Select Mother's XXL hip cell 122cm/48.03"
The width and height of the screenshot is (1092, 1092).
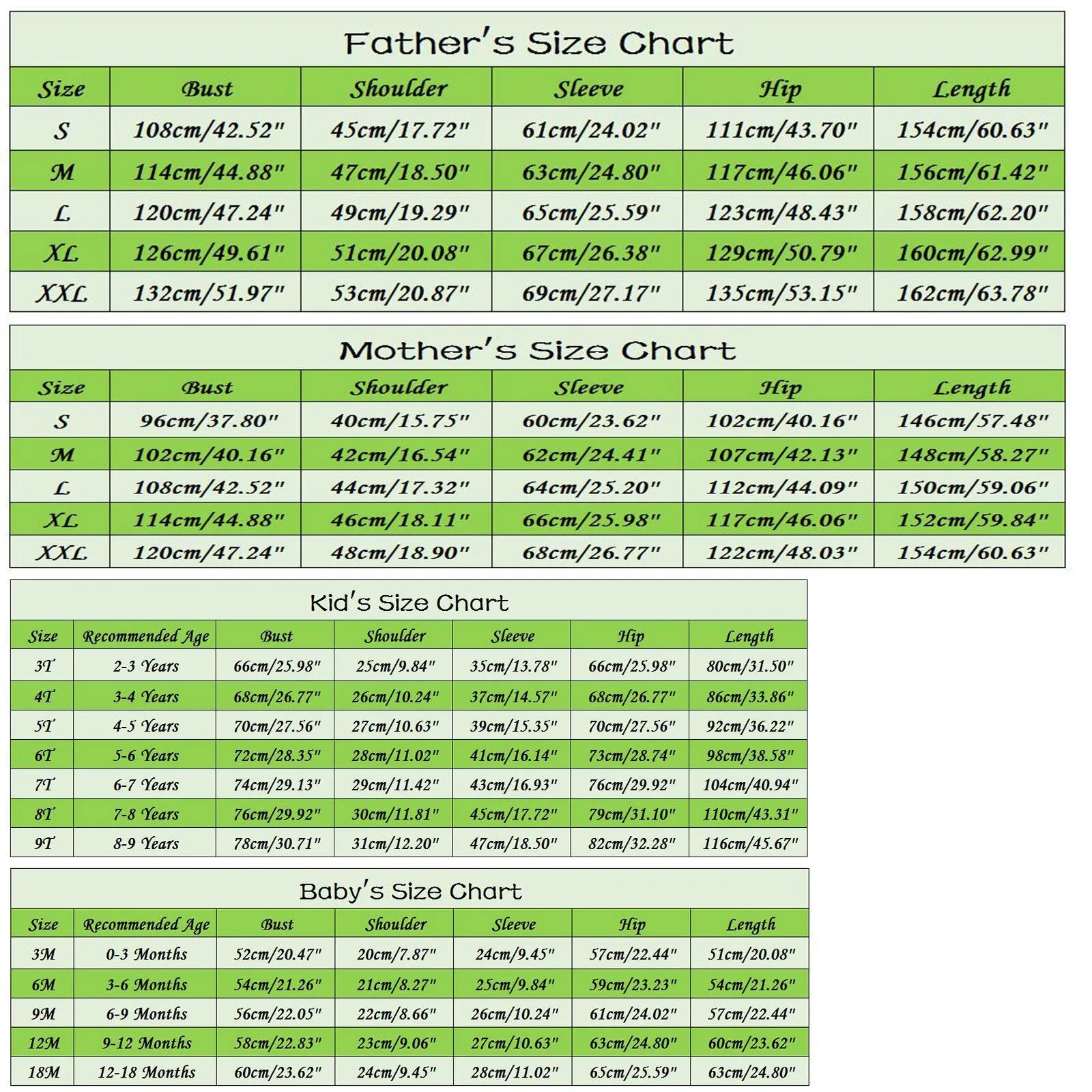point(781,552)
